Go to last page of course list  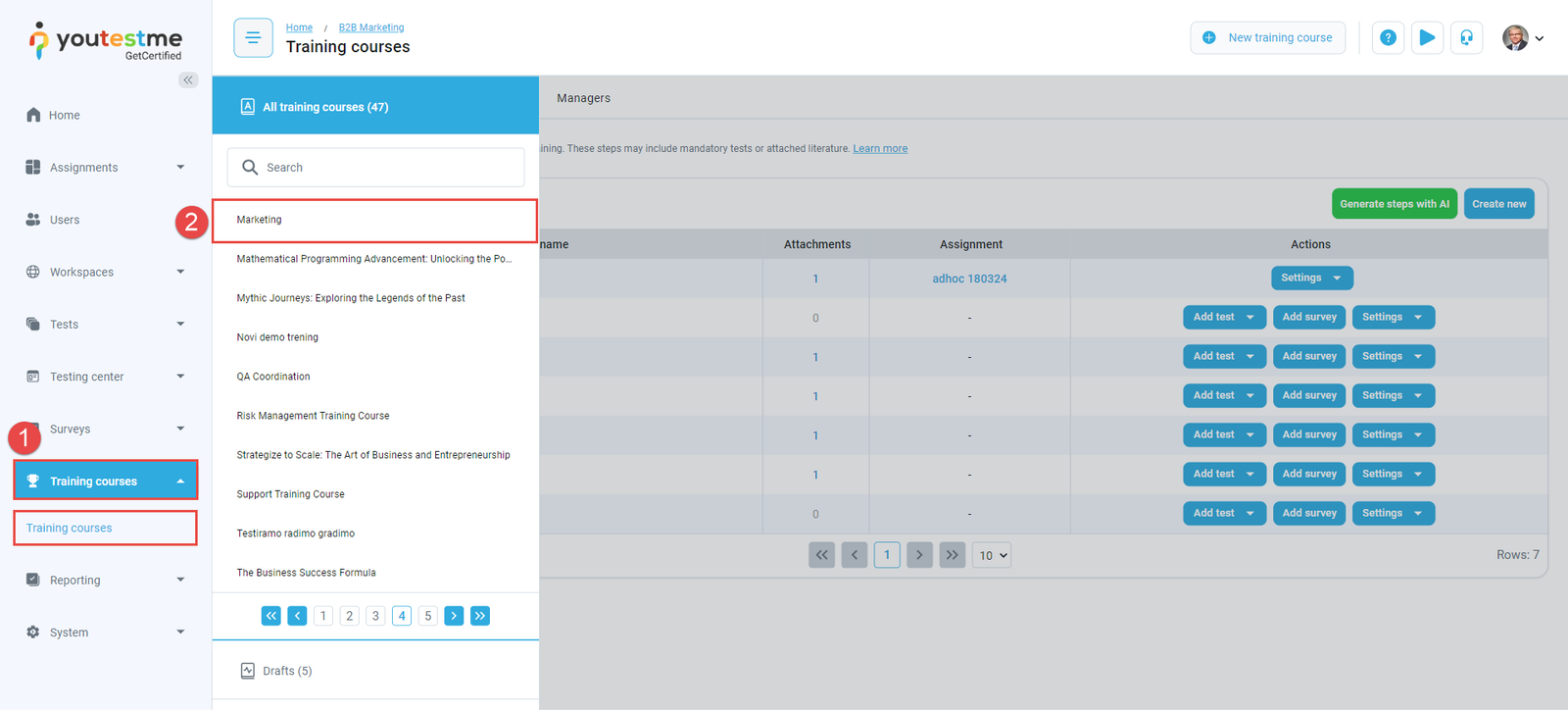tap(480, 616)
